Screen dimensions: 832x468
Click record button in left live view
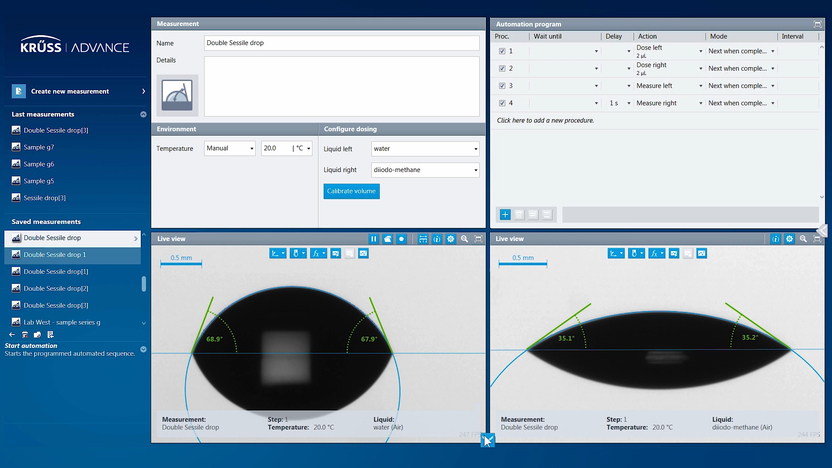tap(401, 239)
